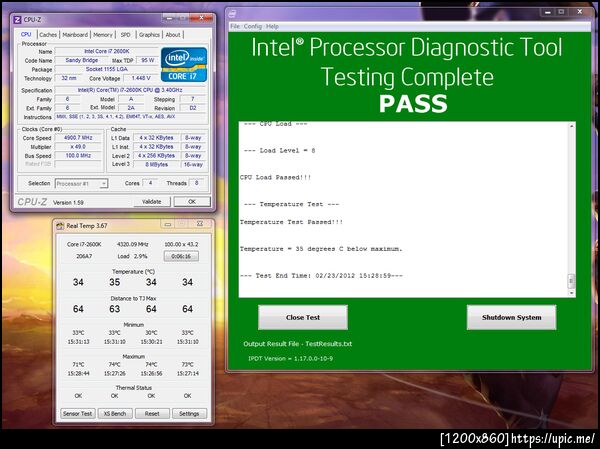This screenshot has height=449, width=600.
Task: Click the Reset button in Real Temp
Action: click(152, 414)
